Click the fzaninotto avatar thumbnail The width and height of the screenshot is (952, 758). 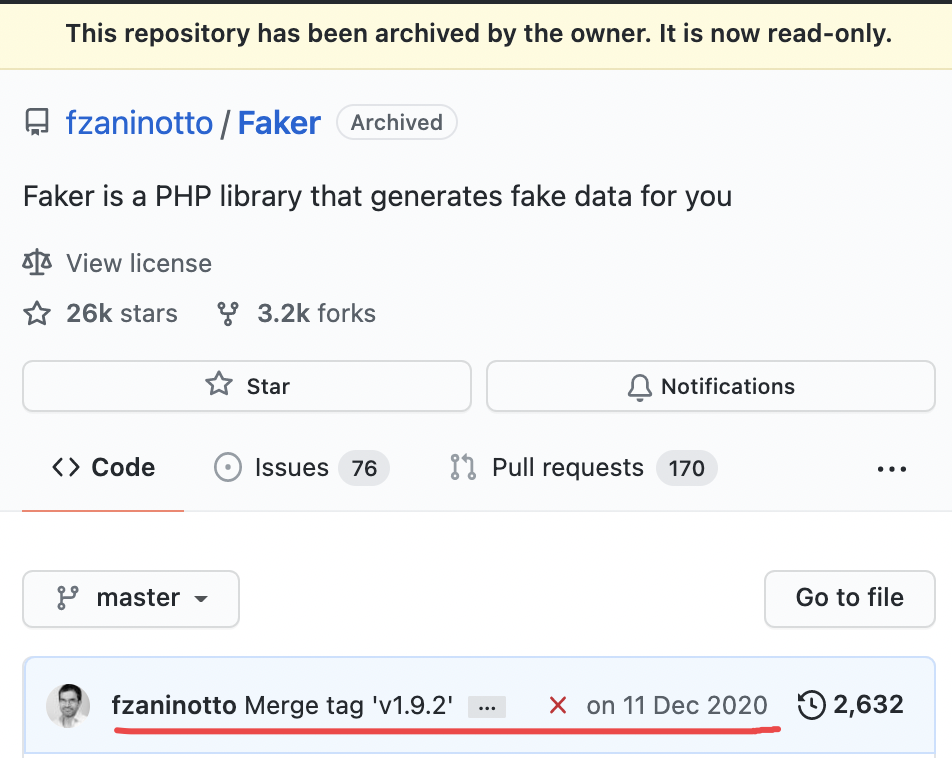(68, 706)
